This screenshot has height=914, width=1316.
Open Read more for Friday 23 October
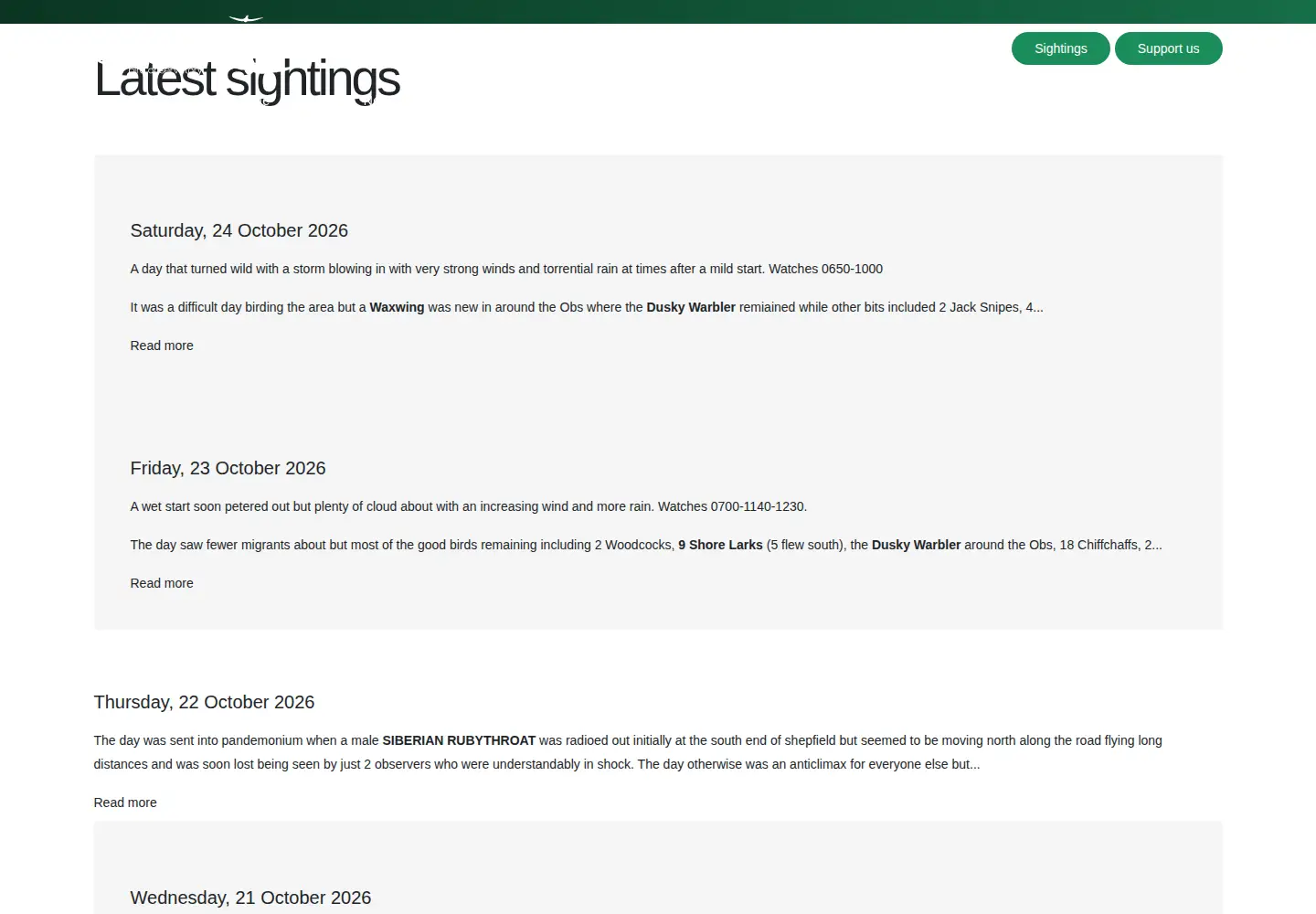pyautogui.click(x=162, y=583)
